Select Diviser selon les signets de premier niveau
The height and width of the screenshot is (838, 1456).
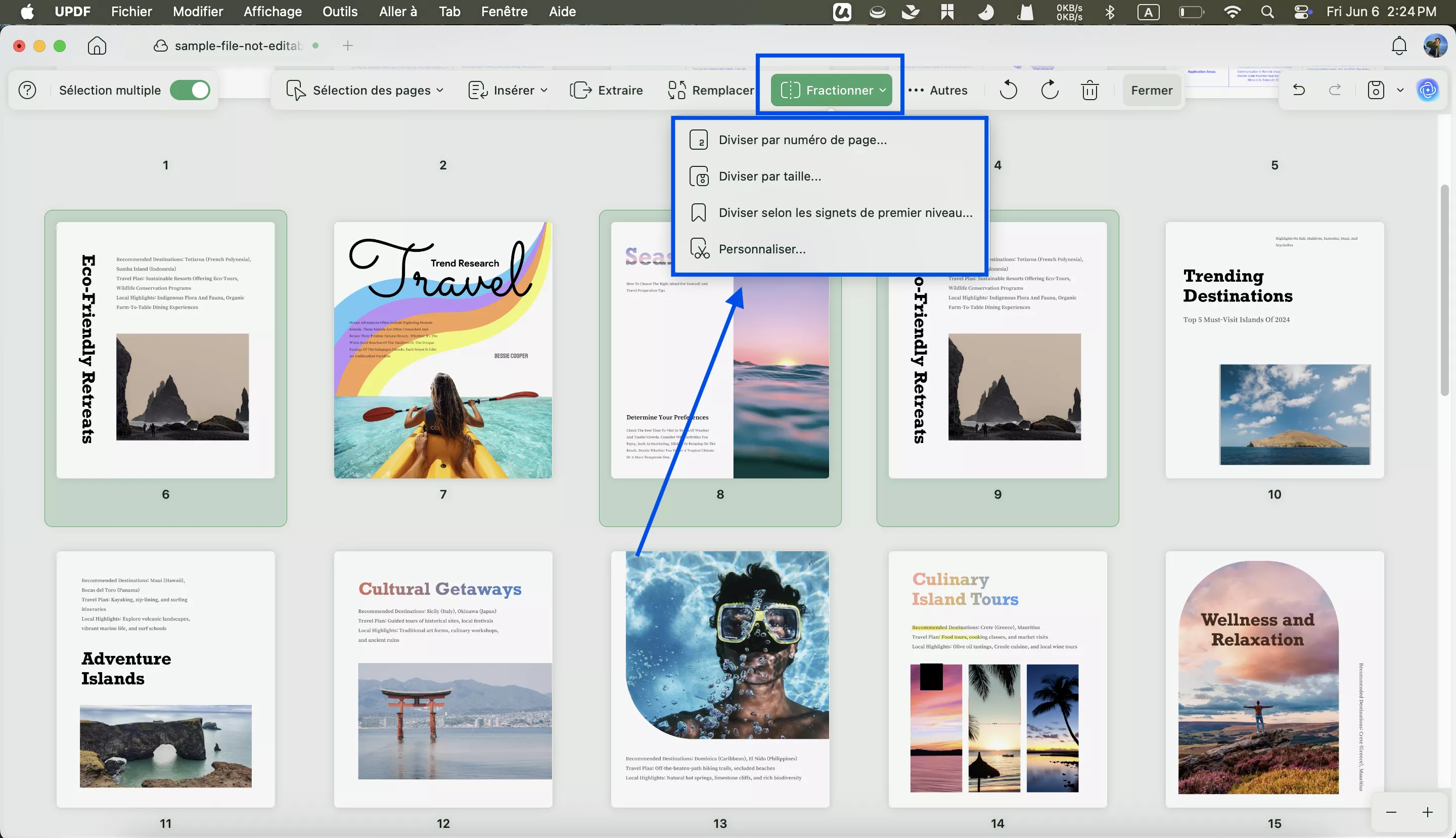(x=831, y=213)
